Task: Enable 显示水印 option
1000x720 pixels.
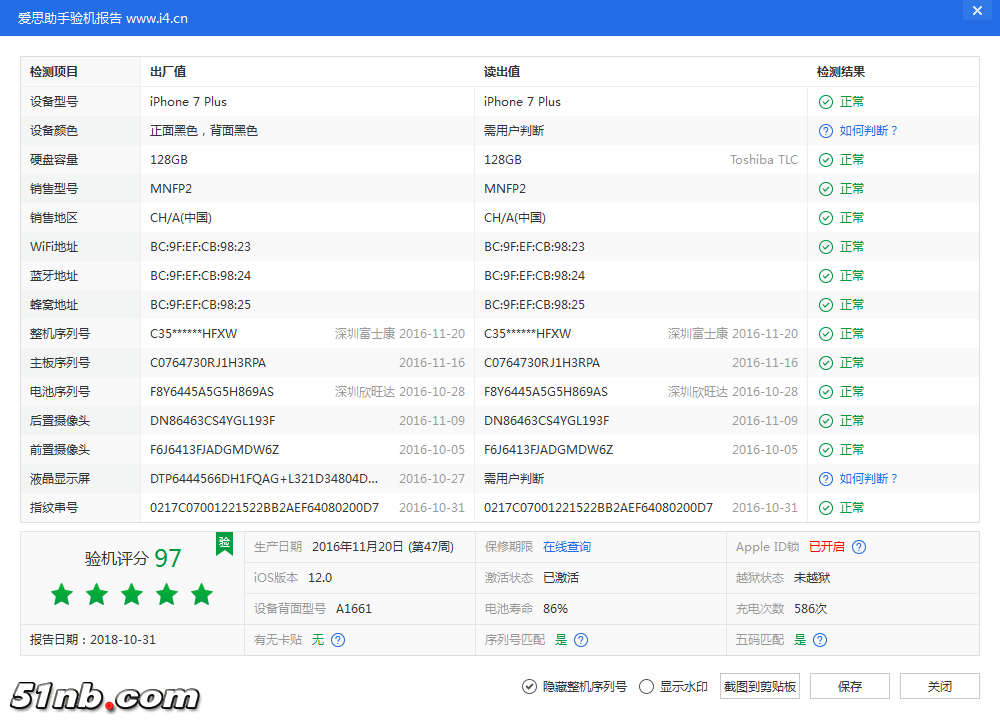Action: [646, 687]
